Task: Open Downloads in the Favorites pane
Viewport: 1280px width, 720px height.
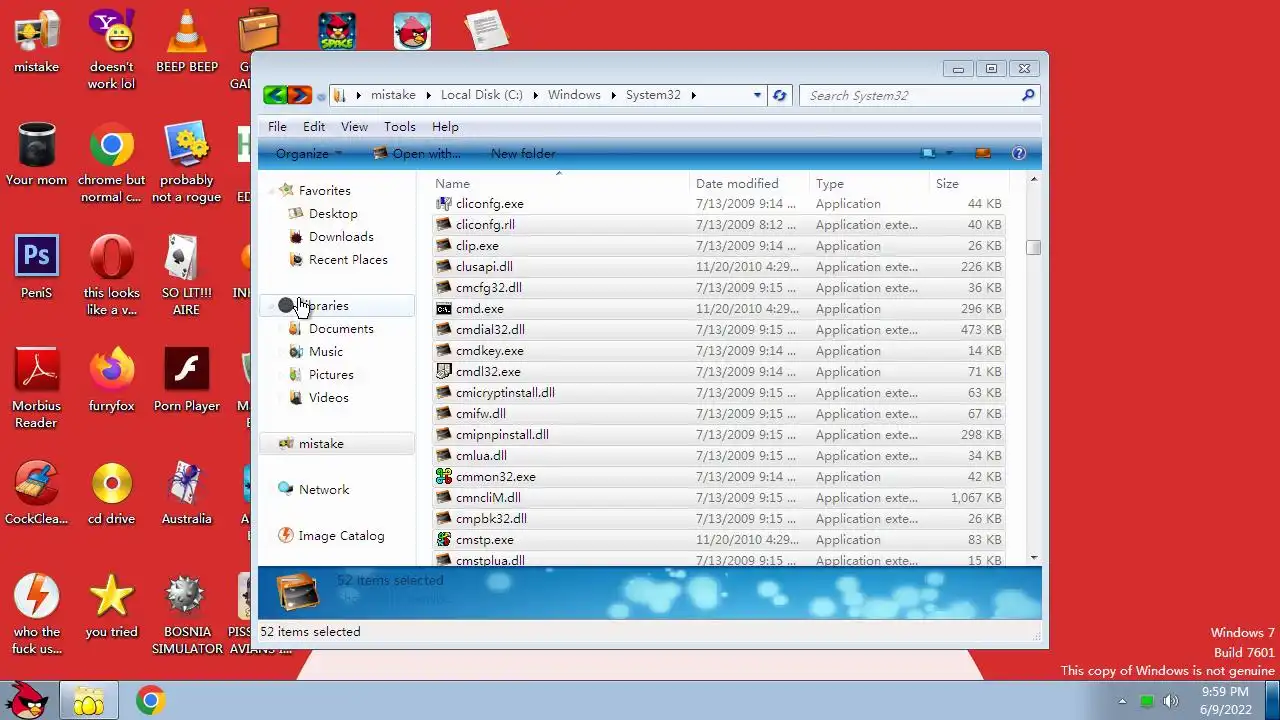Action: pos(341,237)
